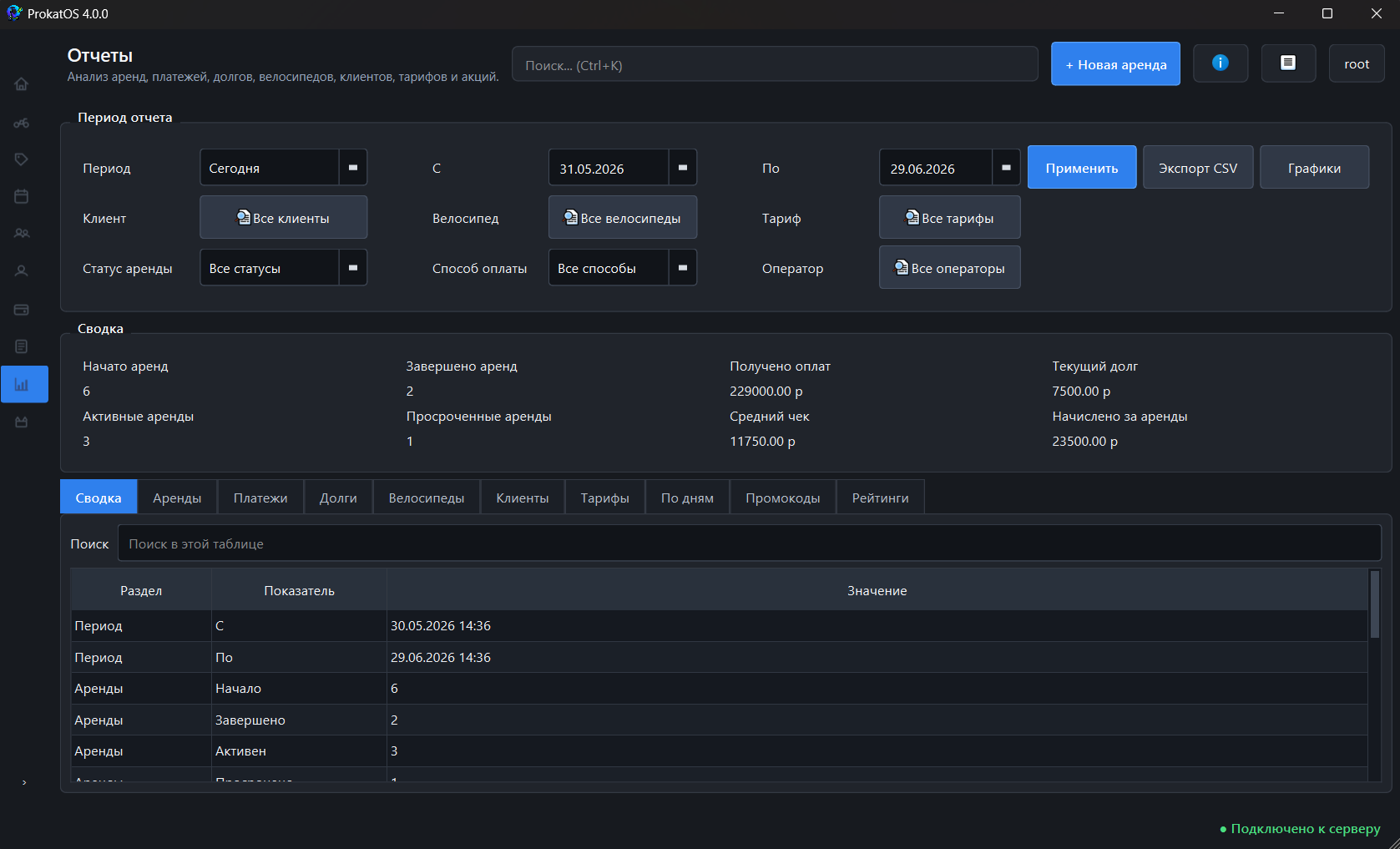Switch to the Тарифы tab
The height and width of the screenshot is (849, 1400).
[x=605, y=497]
